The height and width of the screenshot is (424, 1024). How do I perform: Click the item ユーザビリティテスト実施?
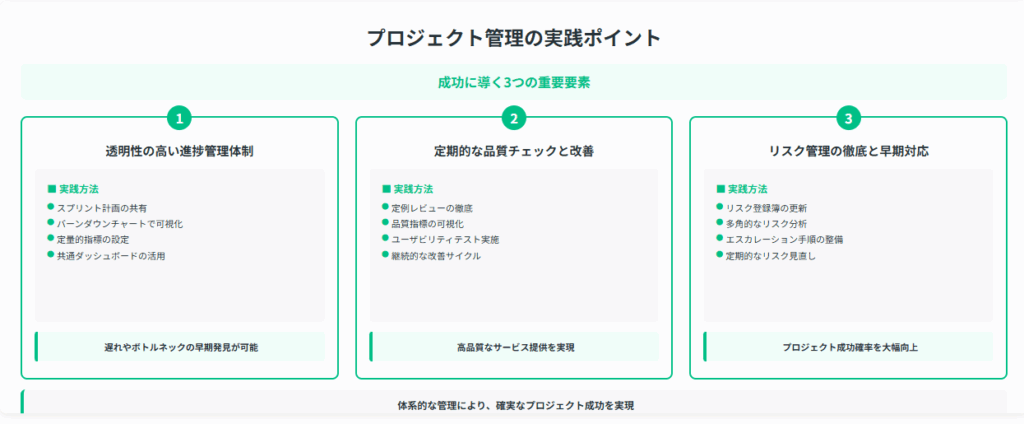pos(445,240)
